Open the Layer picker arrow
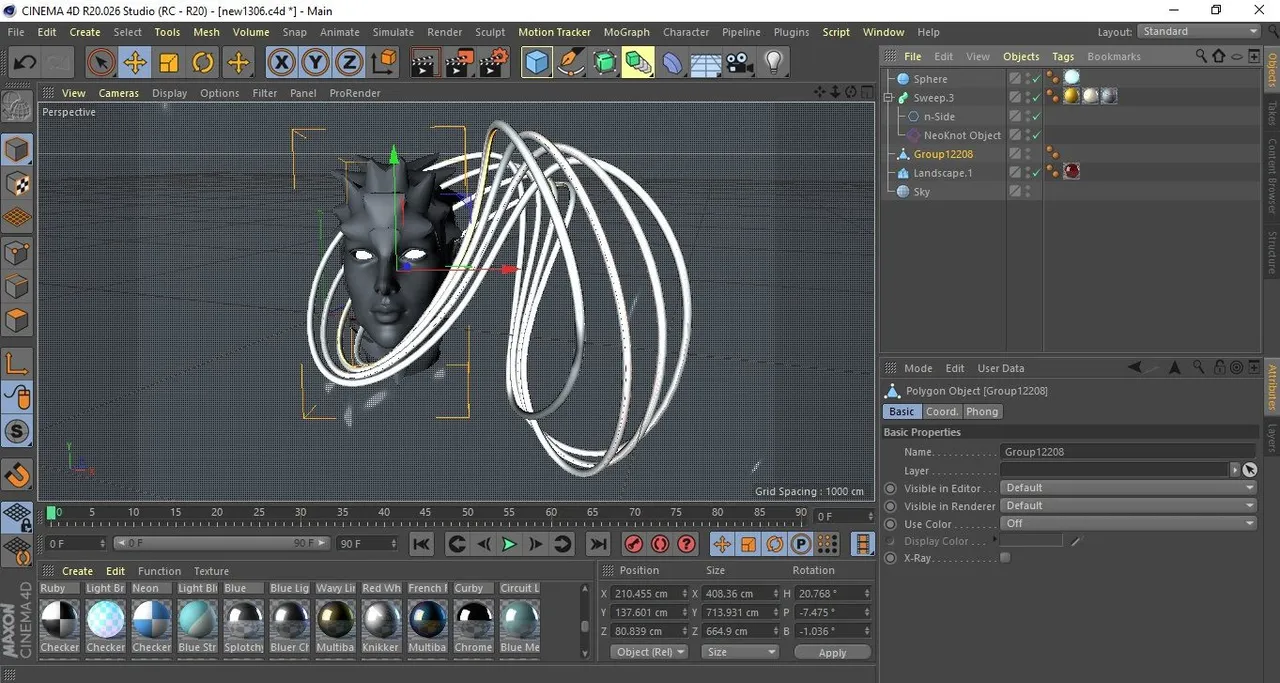This screenshot has height=683, width=1280. click(x=1235, y=470)
